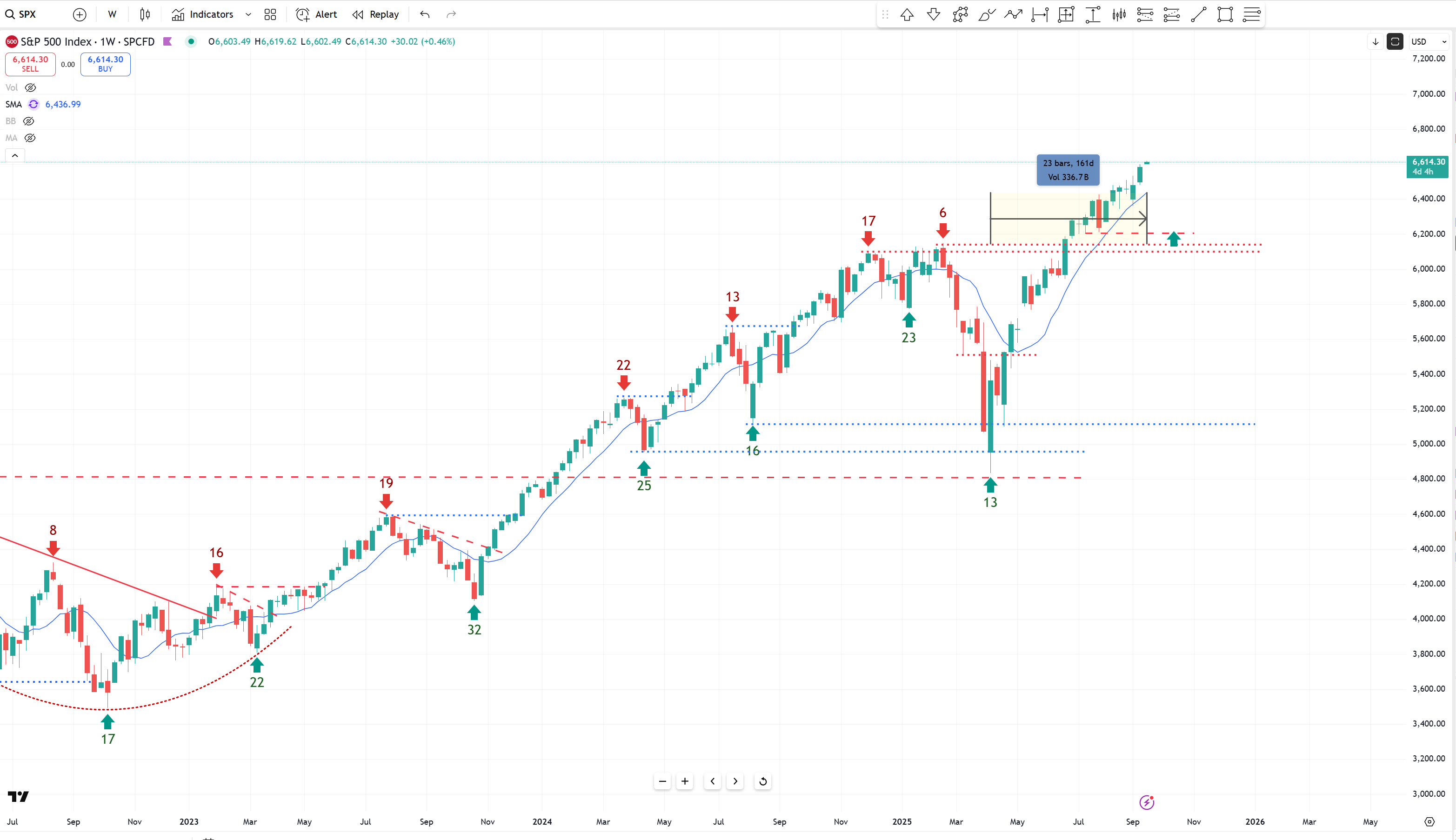Reset the chart view

click(762, 781)
